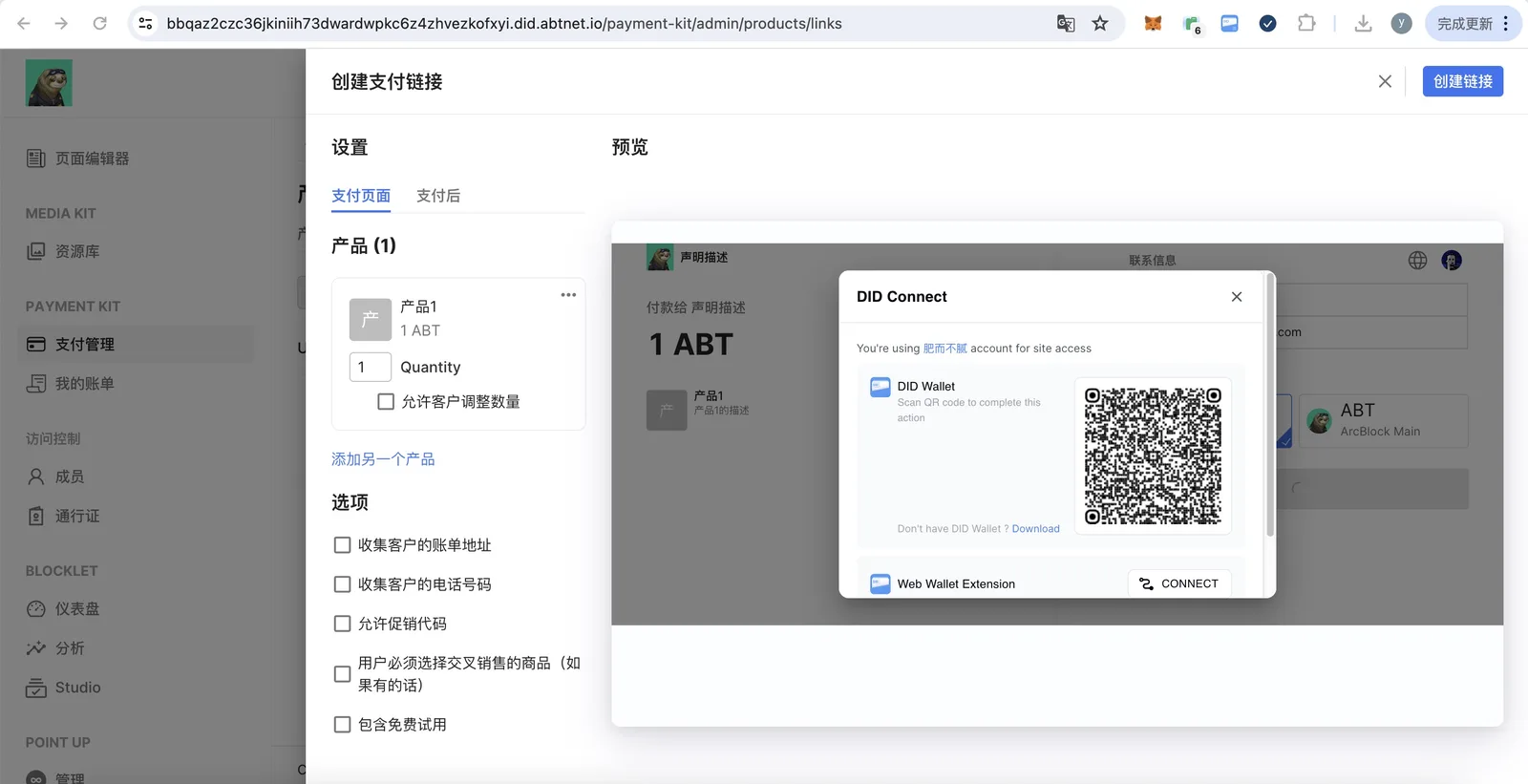Click the CONNECT button for Web Wallet Extension

(x=1179, y=583)
